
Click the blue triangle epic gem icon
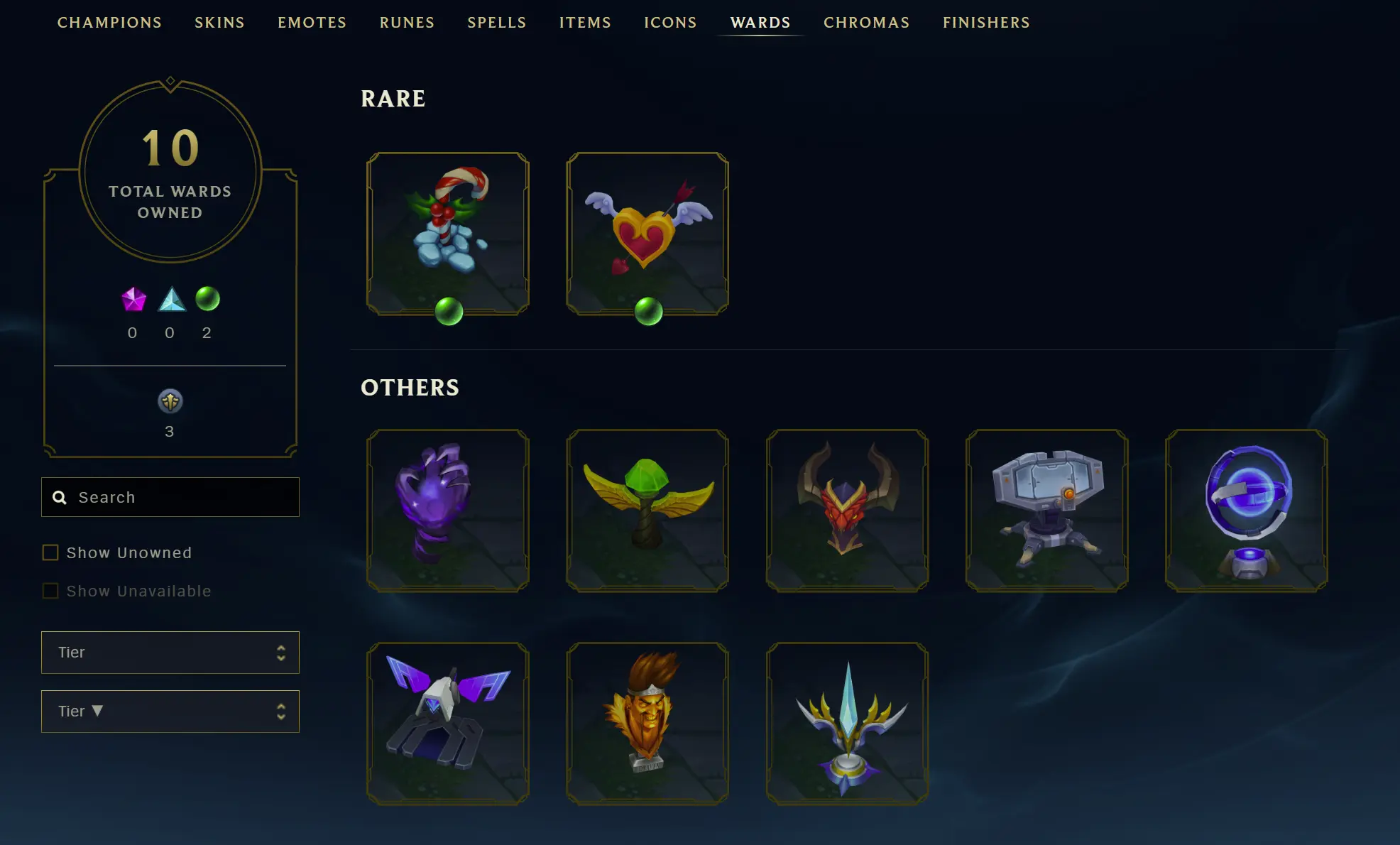coord(171,300)
